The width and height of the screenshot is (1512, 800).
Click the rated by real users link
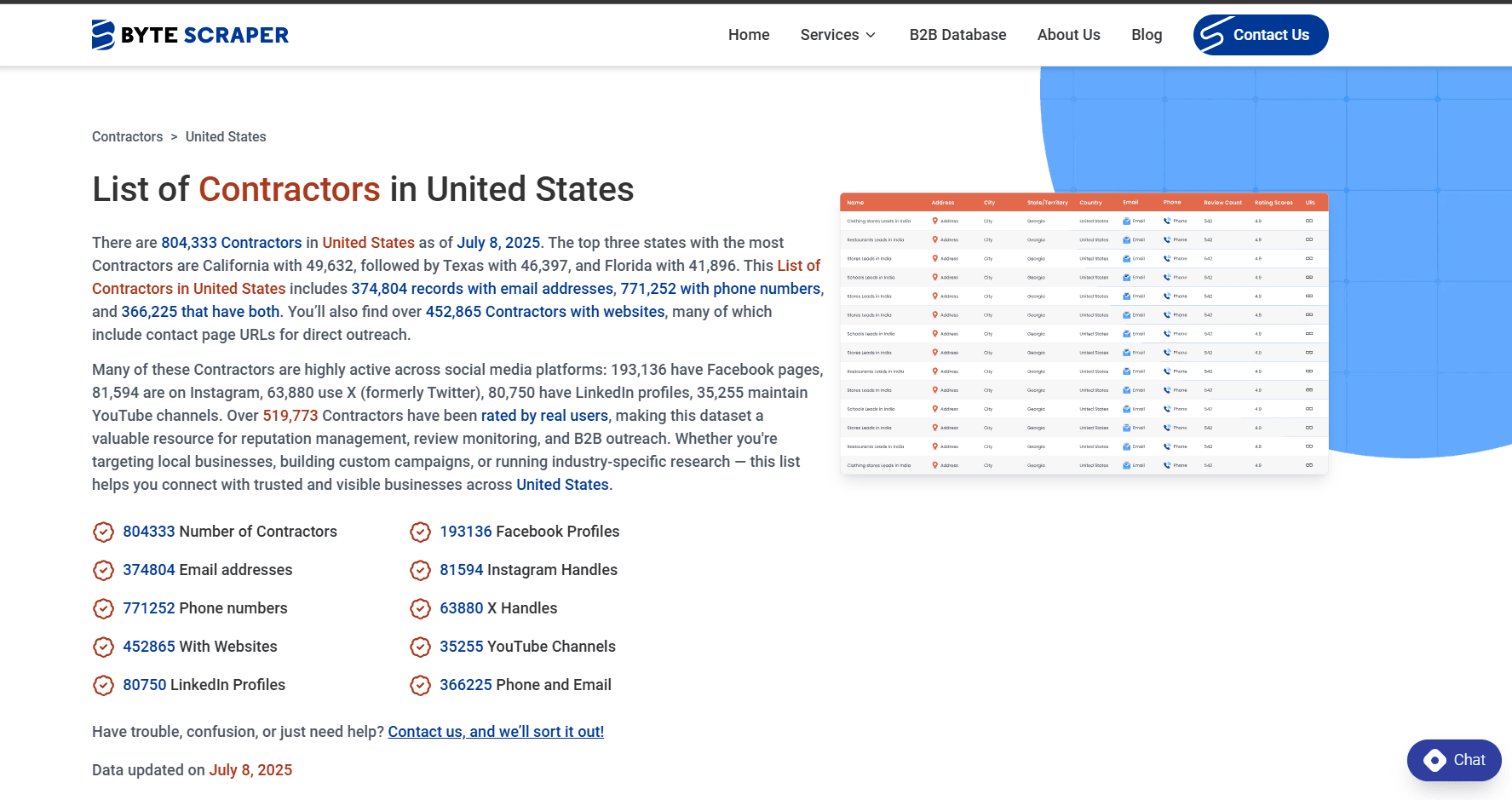point(544,416)
